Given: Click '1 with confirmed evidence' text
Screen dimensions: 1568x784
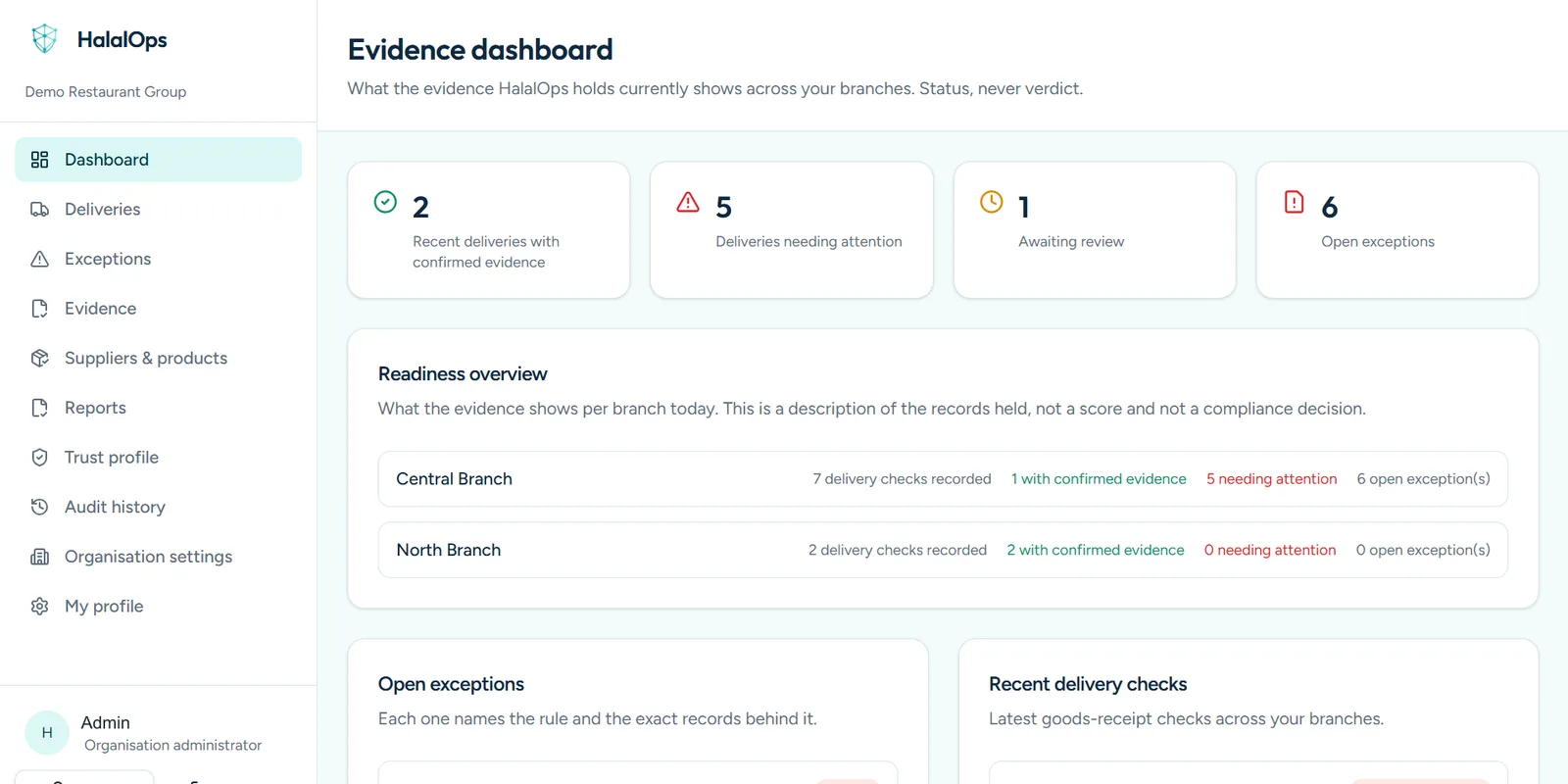Looking at the screenshot, I should [1099, 479].
